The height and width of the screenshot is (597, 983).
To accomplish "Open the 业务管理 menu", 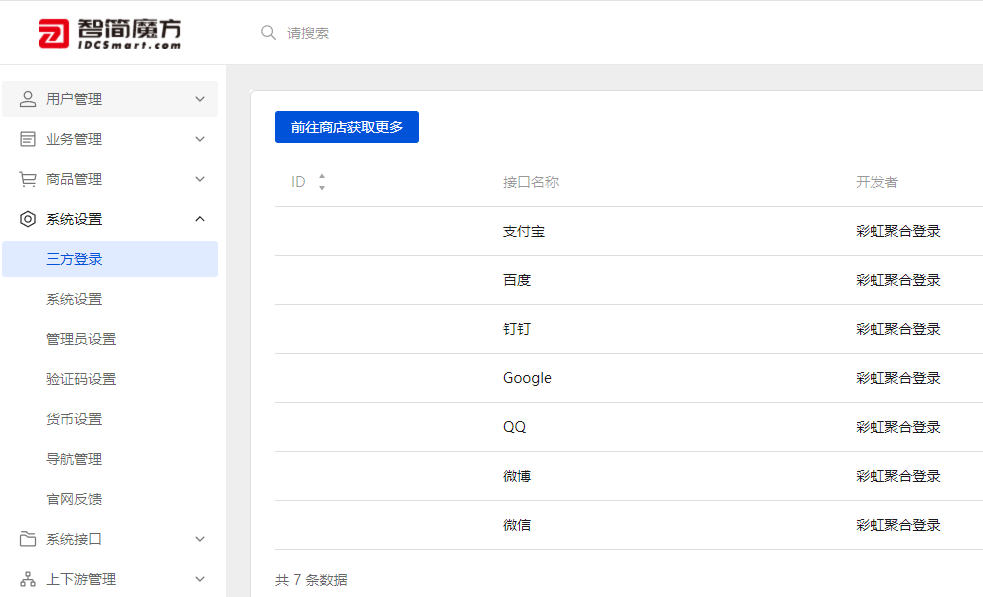I will (110, 139).
